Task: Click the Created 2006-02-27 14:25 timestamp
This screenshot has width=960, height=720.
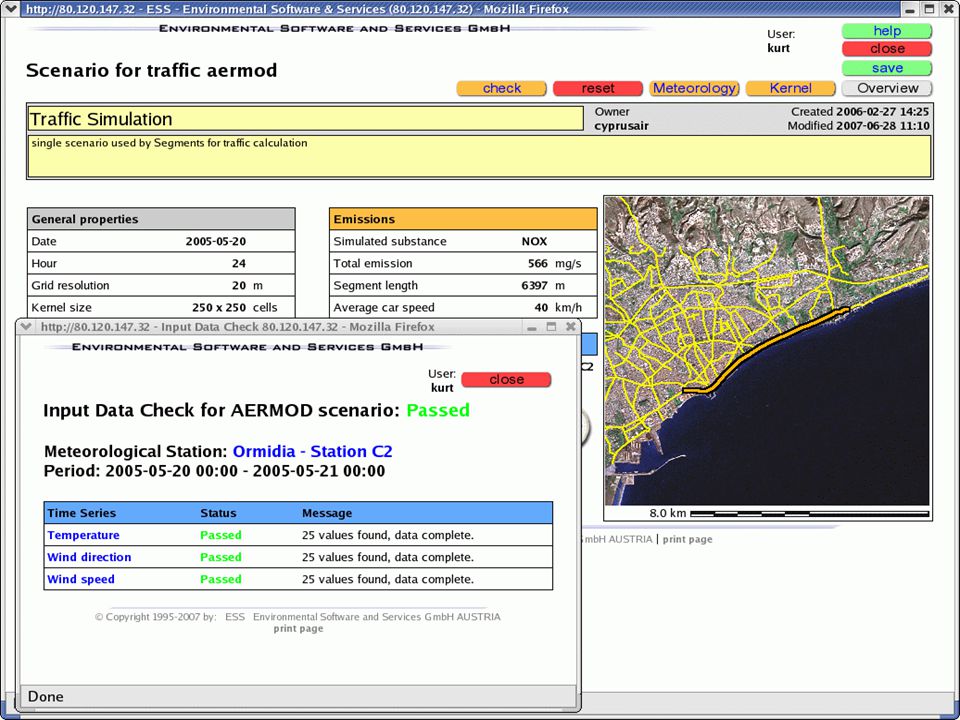Action: tap(860, 111)
